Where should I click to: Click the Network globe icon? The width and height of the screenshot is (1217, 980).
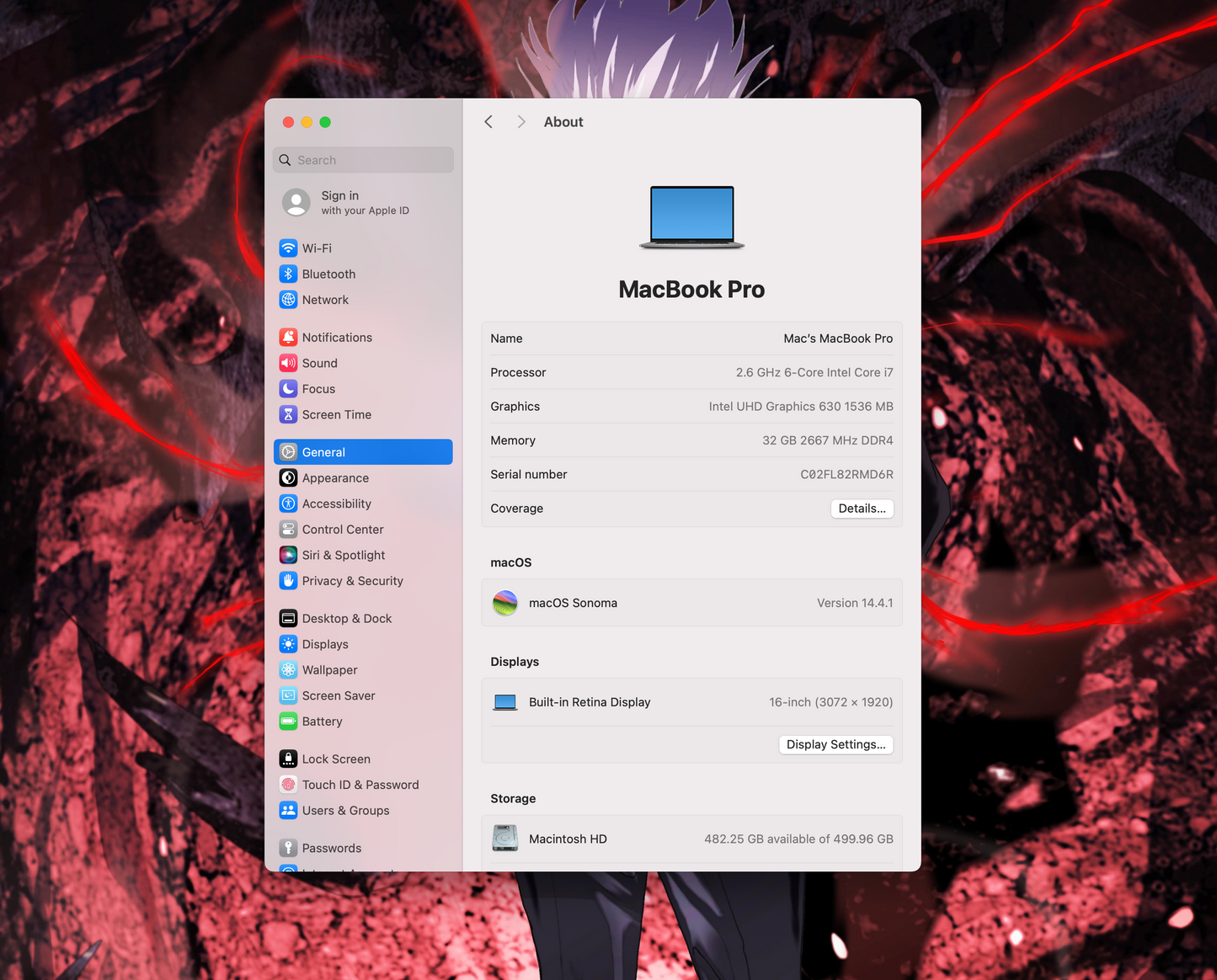point(288,300)
